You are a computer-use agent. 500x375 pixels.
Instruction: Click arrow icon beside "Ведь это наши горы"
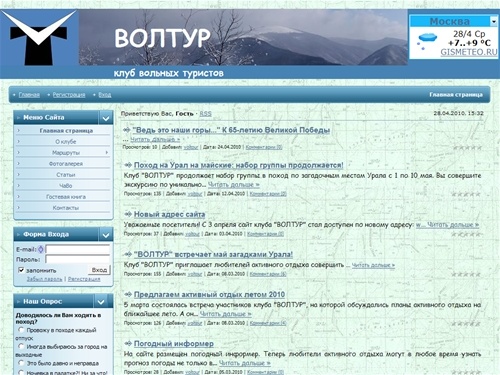click(x=127, y=130)
